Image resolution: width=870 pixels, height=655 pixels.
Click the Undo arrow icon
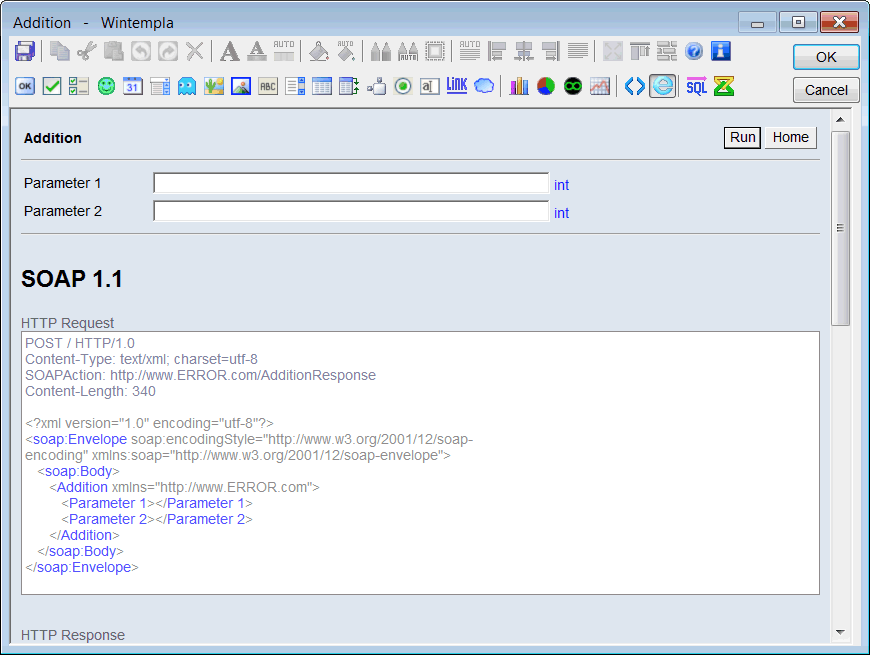(141, 52)
